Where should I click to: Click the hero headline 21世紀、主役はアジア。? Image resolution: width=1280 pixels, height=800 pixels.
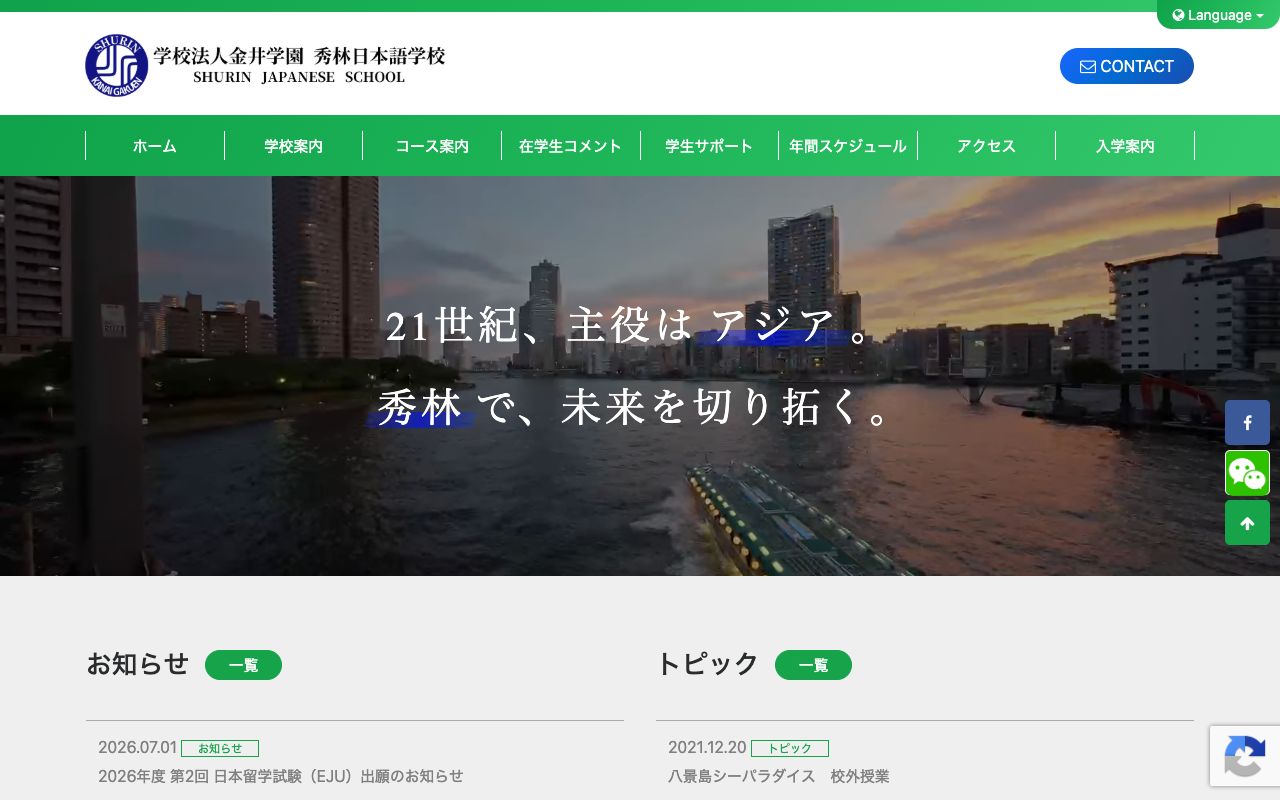tap(628, 325)
